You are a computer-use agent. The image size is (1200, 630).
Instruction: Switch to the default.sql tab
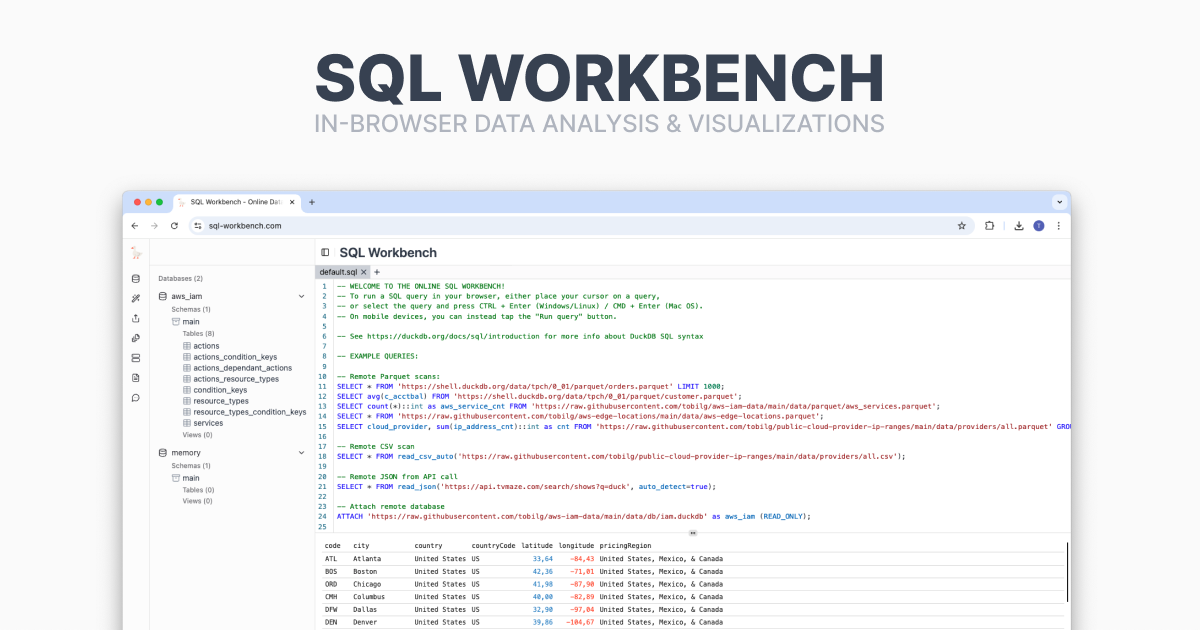[x=340, y=271]
